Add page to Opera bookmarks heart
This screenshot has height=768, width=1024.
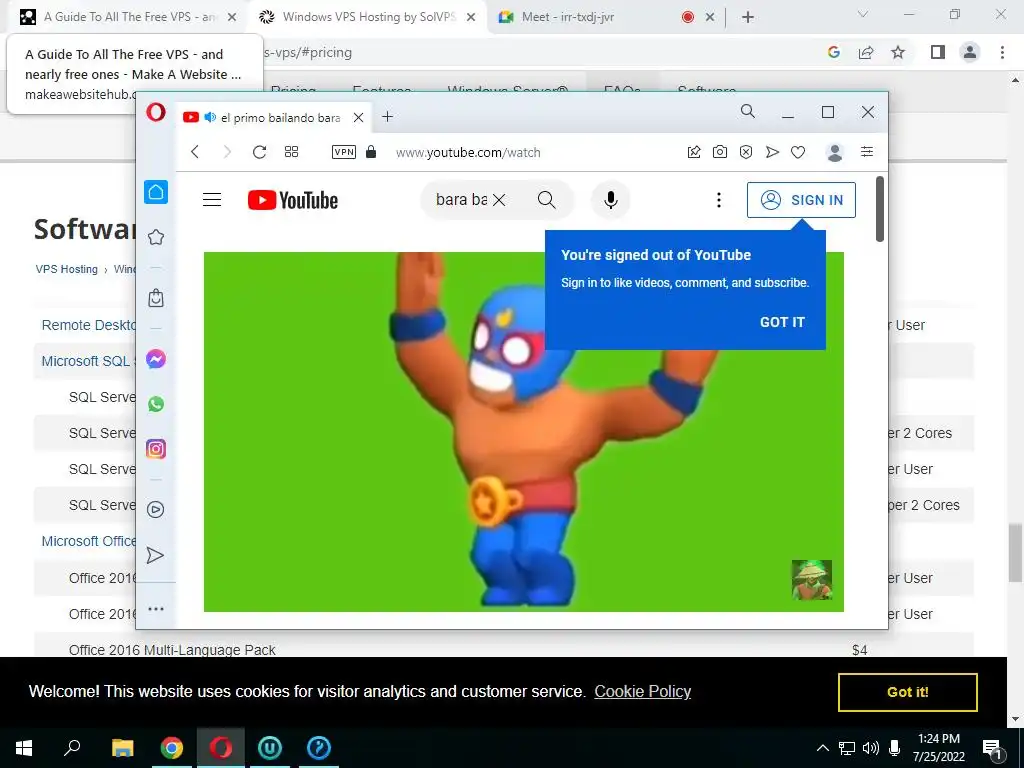(x=798, y=152)
